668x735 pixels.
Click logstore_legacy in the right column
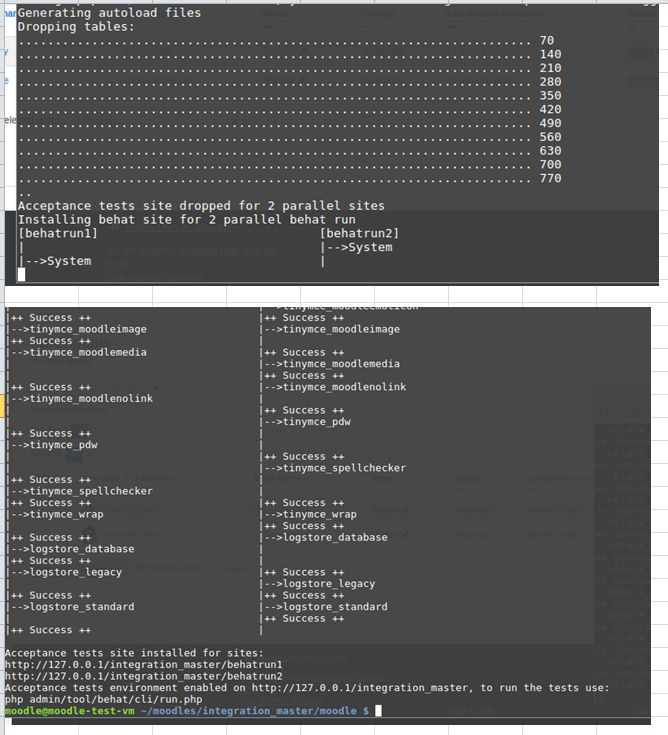coord(329,584)
